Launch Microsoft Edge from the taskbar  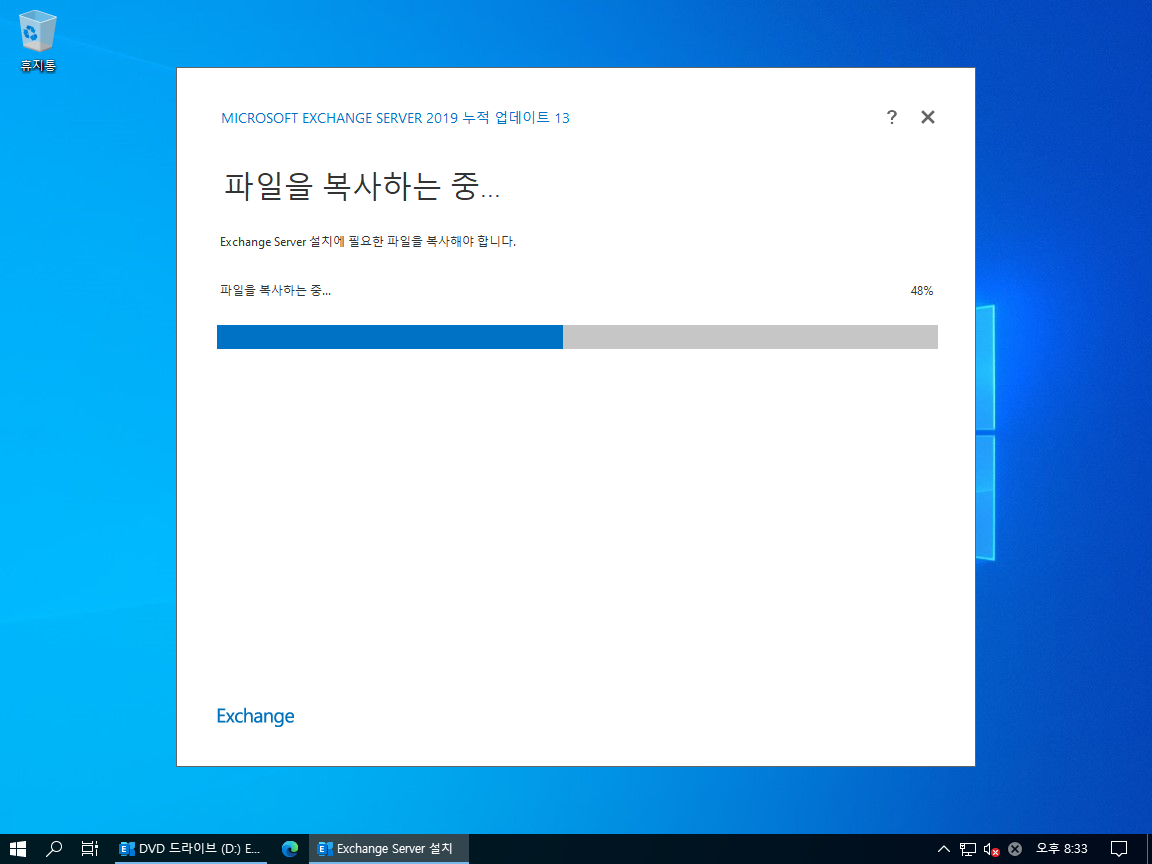290,849
